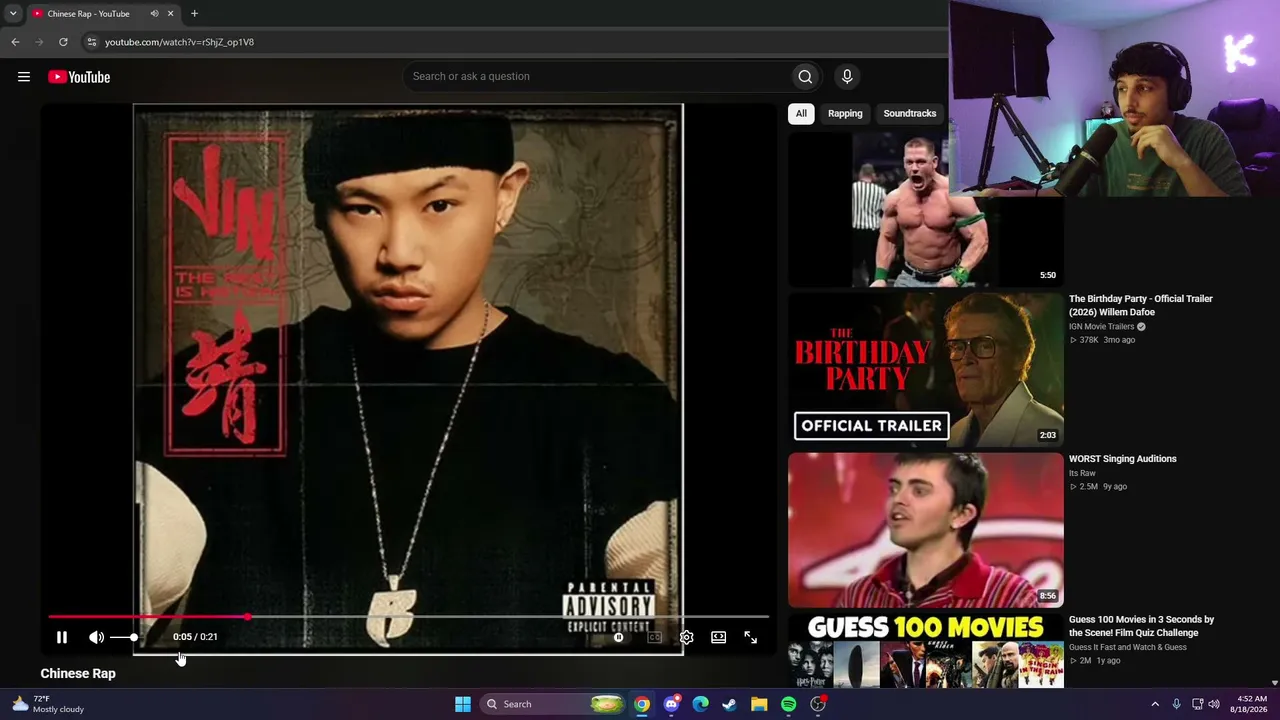Image resolution: width=1280 pixels, height=720 pixels.
Task: Open the YouTube hamburger guide menu
Action: tap(24, 77)
